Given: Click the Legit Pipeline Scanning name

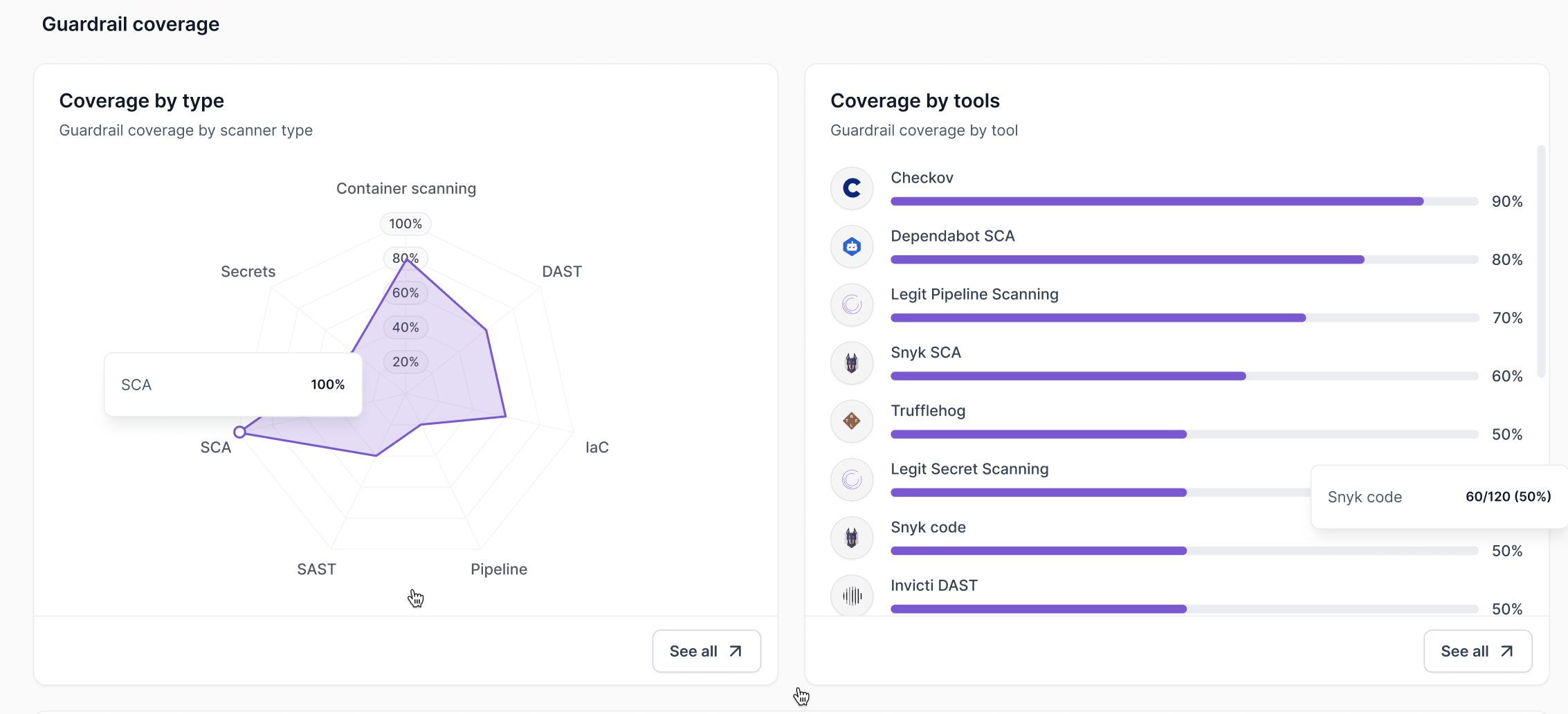Looking at the screenshot, I should point(974,294).
